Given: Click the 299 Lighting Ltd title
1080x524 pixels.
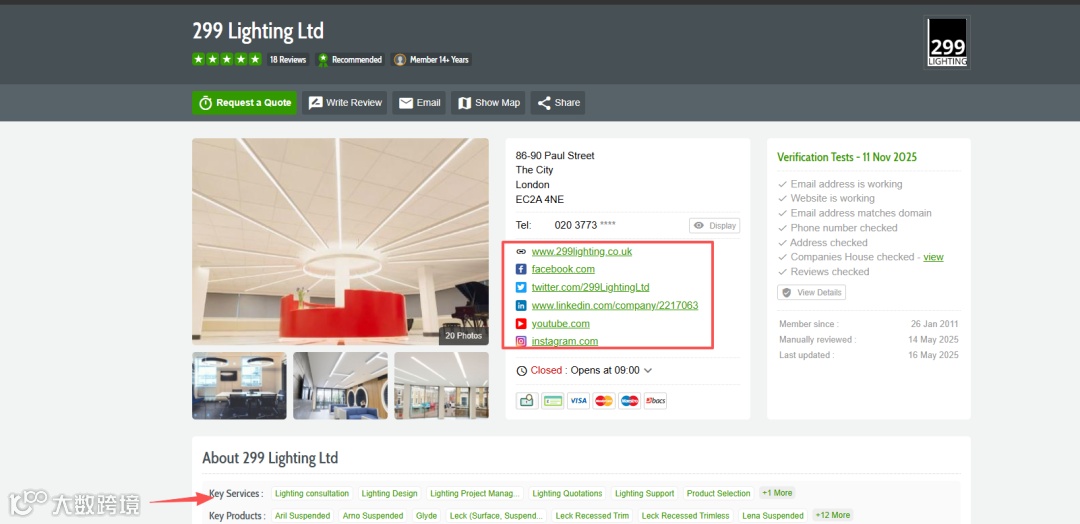Looking at the screenshot, I should 258,31.
